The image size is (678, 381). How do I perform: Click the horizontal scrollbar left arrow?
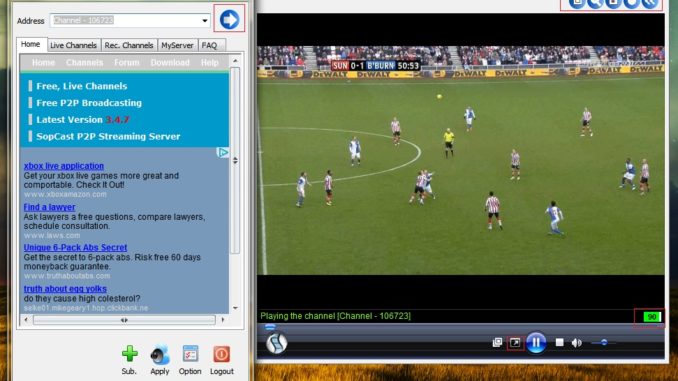click(x=26, y=320)
